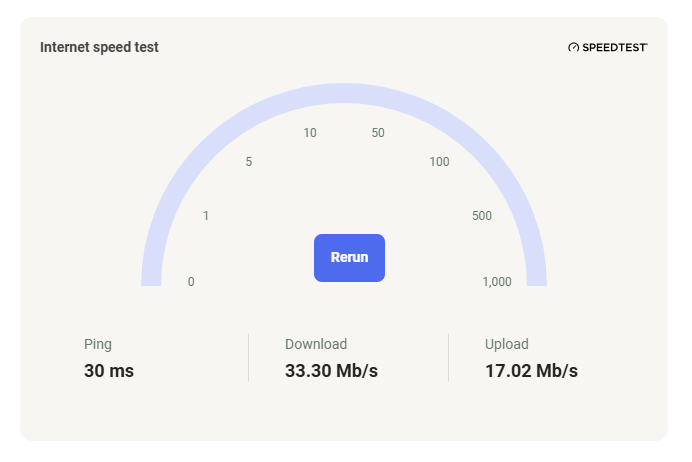The image size is (692, 462).
Task: Click the 50 label on the gauge
Action: (x=378, y=134)
